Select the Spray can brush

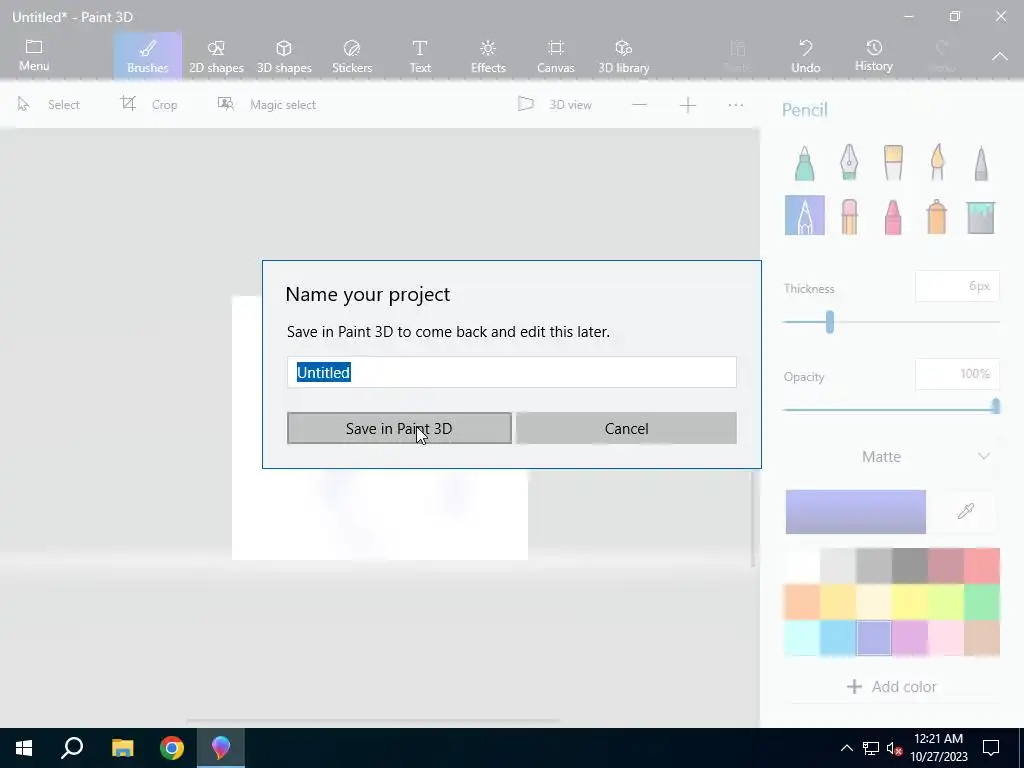(x=937, y=216)
